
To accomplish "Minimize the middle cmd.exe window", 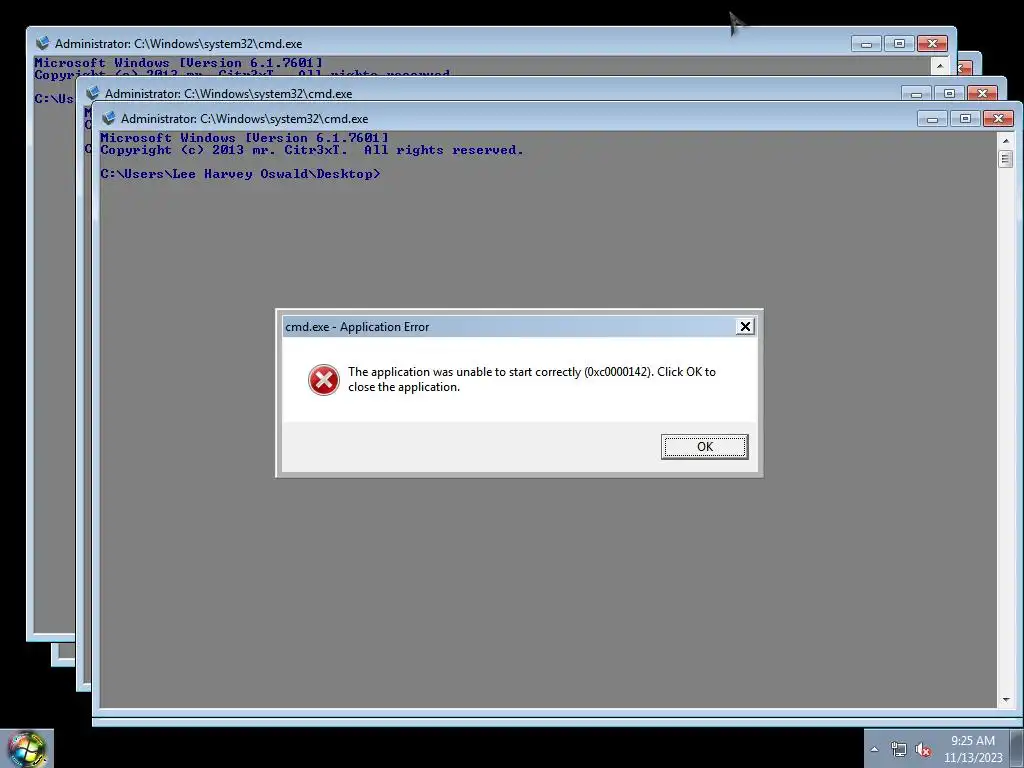I will 916,94.
